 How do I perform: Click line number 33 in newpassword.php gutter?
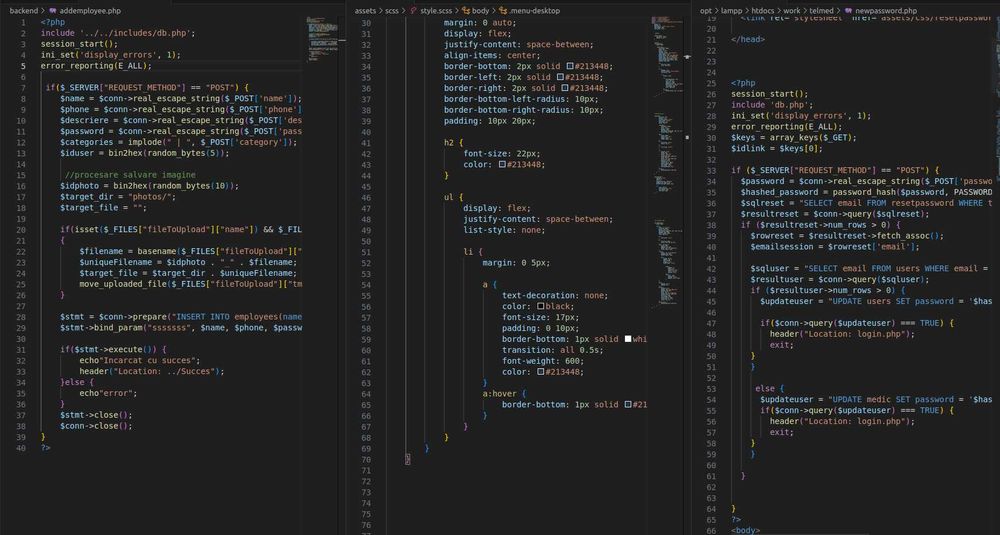pyautogui.click(x=711, y=170)
